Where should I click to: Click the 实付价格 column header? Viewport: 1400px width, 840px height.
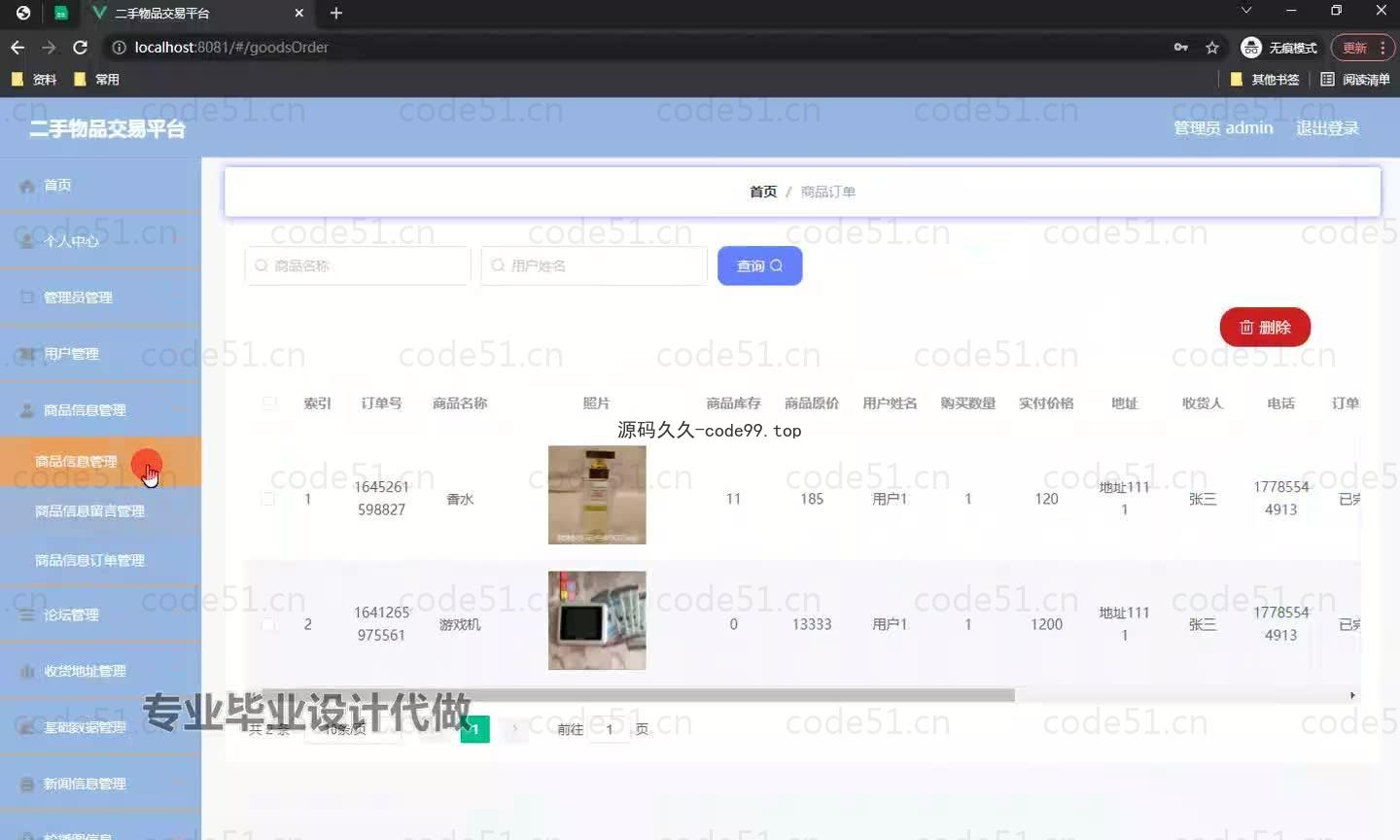click(x=1046, y=403)
